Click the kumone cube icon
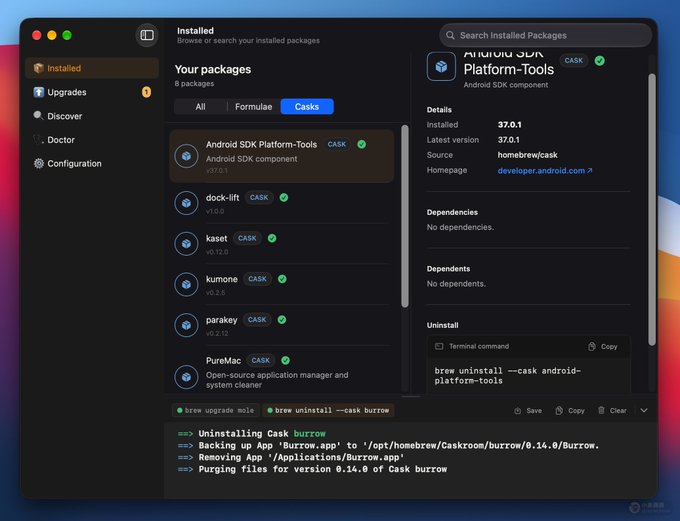 pos(186,285)
